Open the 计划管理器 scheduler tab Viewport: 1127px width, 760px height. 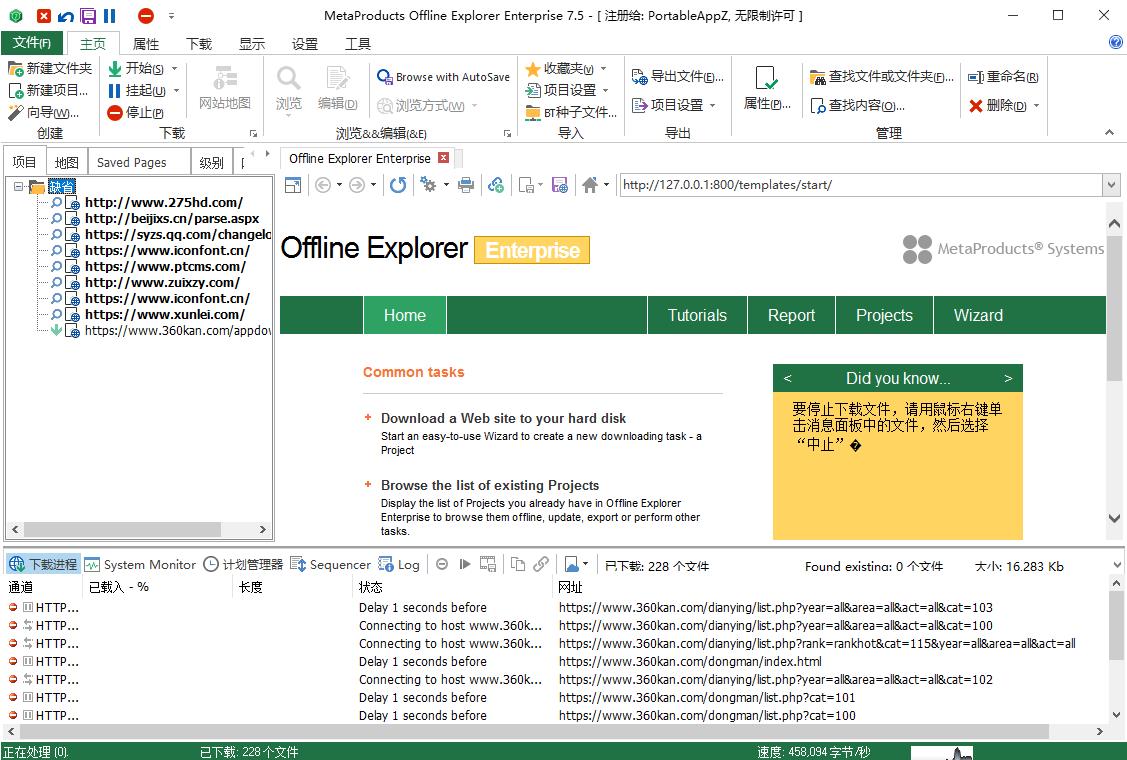pyautogui.click(x=243, y=564)
